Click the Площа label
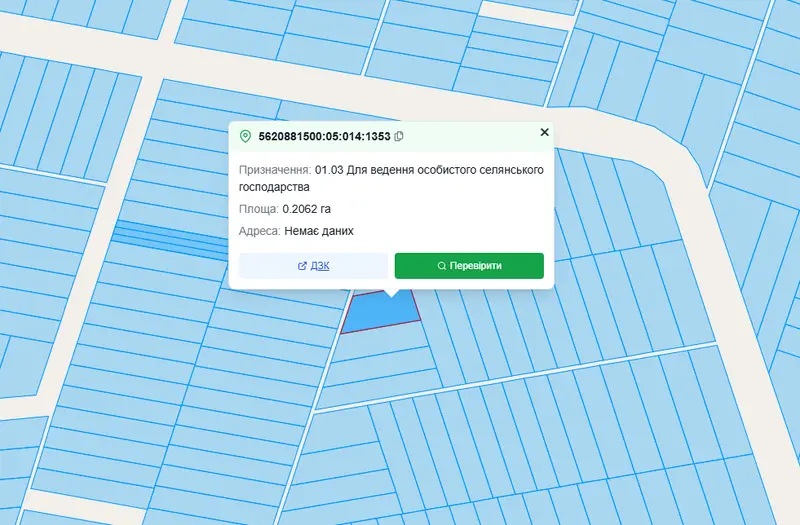This screenshot has width=800, height=525. point(259,209)
